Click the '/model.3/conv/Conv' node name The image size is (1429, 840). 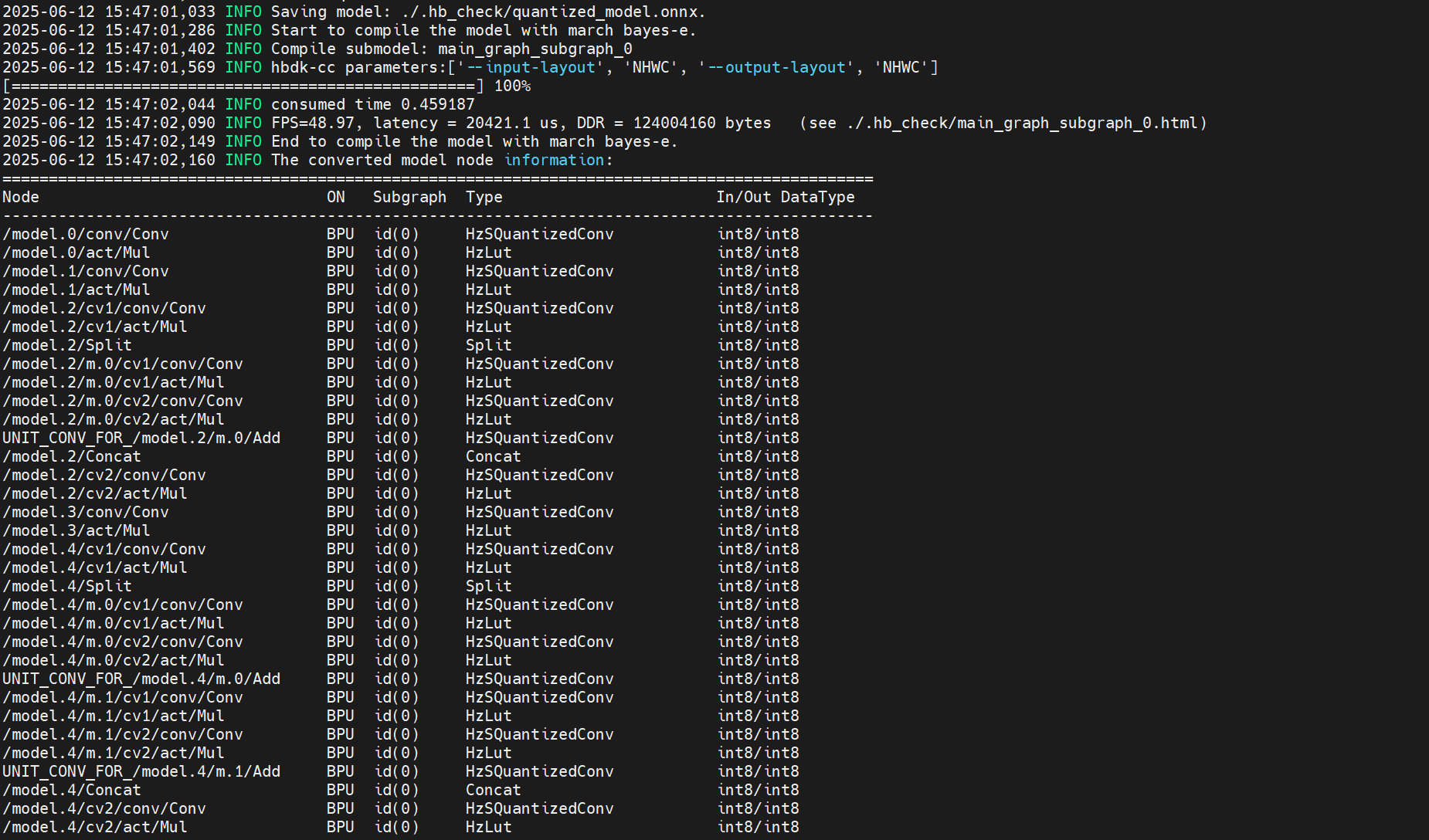click(86, 512)
